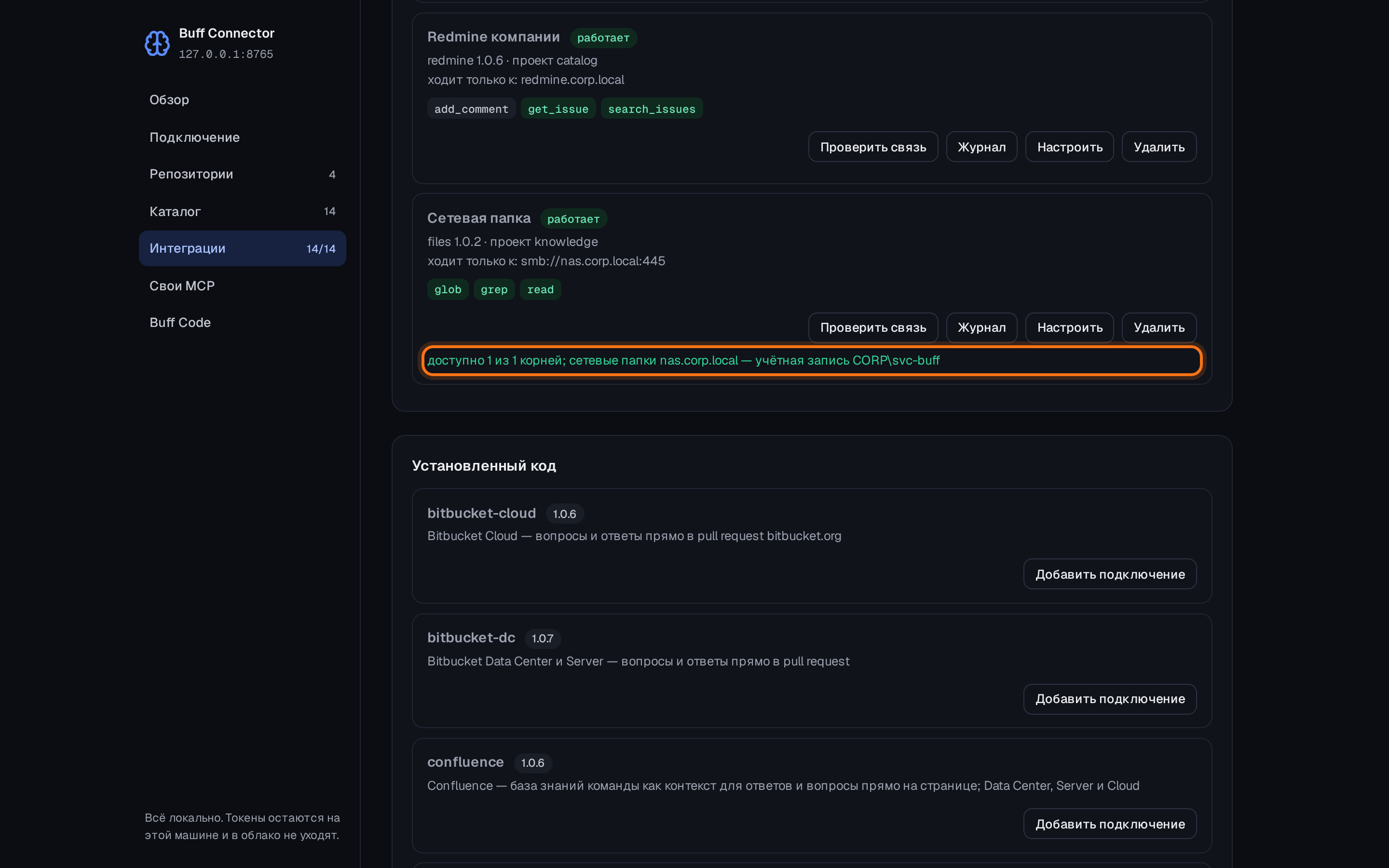Viewport: 1389px width, 868px height.
Task: Open Buff Code in sidebar
Action: tap(242, 323)
